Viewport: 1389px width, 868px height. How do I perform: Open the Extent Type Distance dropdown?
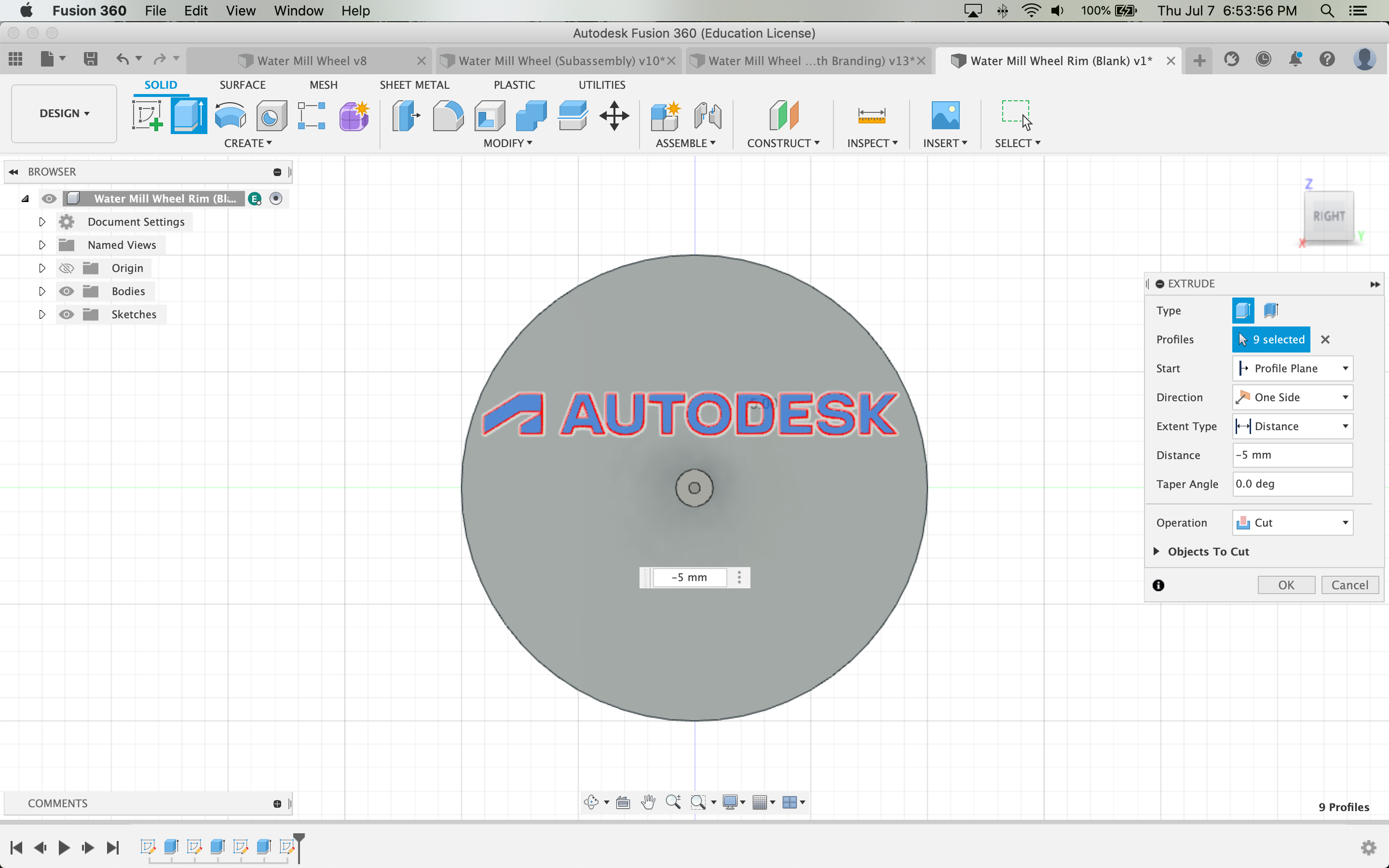pyautogui.click(x=1293, y=426)
